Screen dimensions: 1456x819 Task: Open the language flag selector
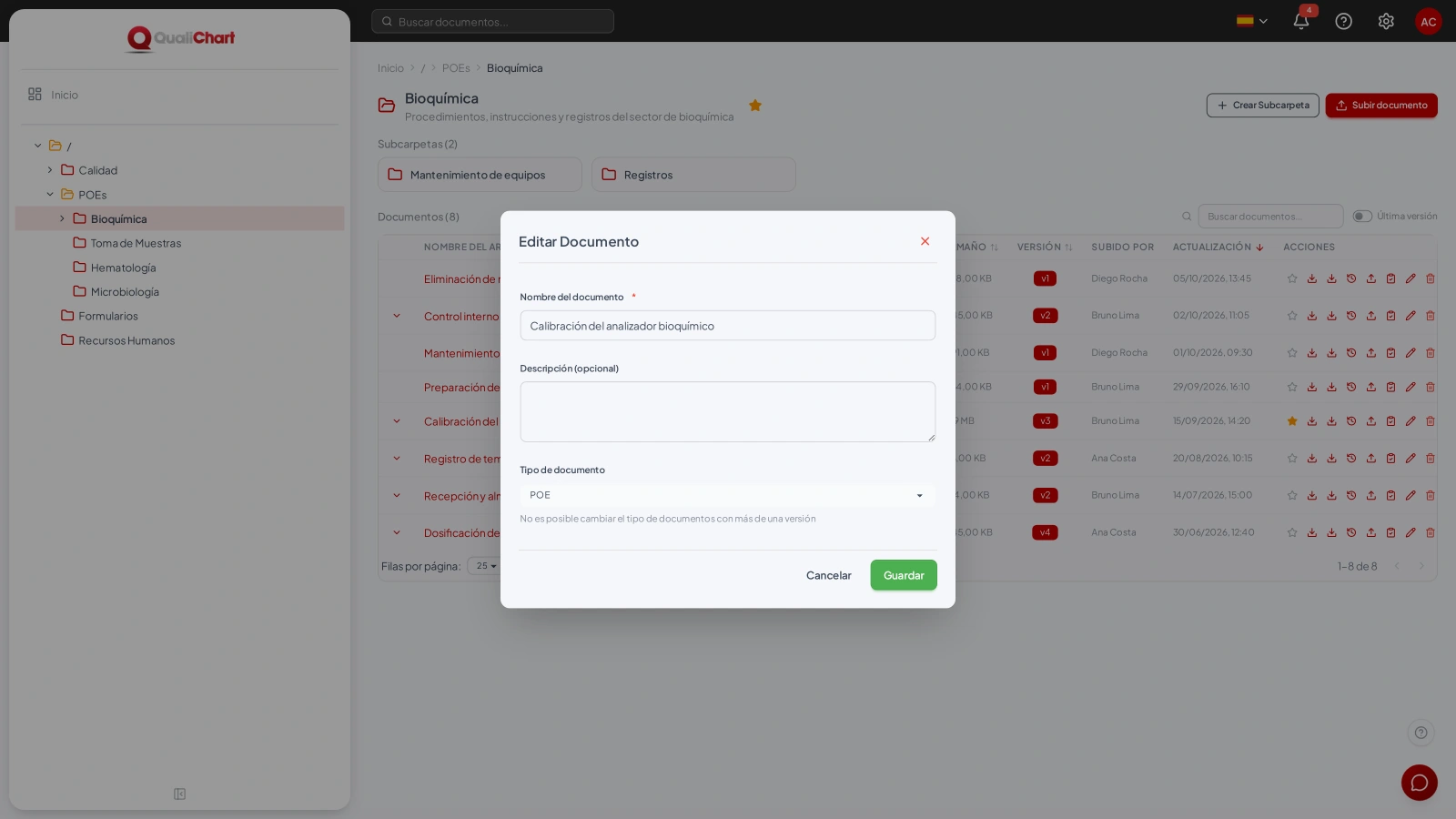(x=1252, y=21)
